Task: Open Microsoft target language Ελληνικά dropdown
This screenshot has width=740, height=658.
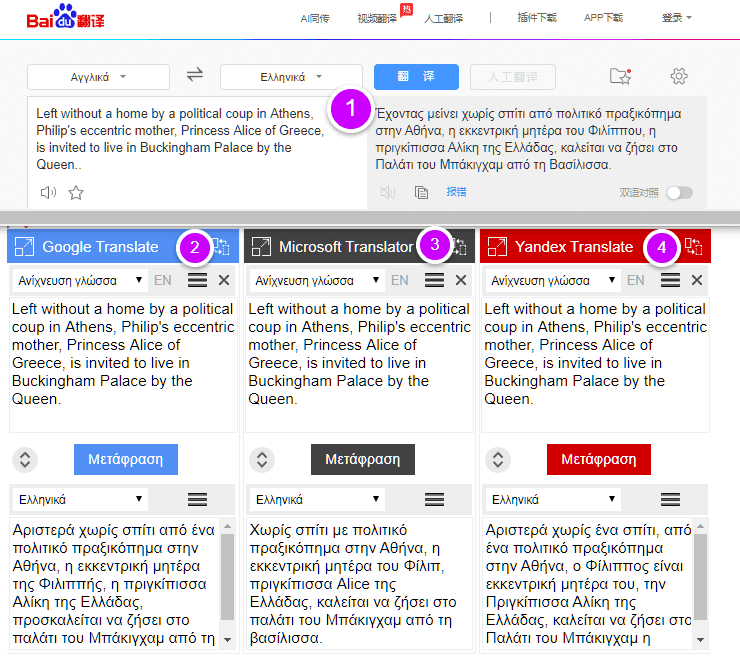Action: (x=316, y=499)
